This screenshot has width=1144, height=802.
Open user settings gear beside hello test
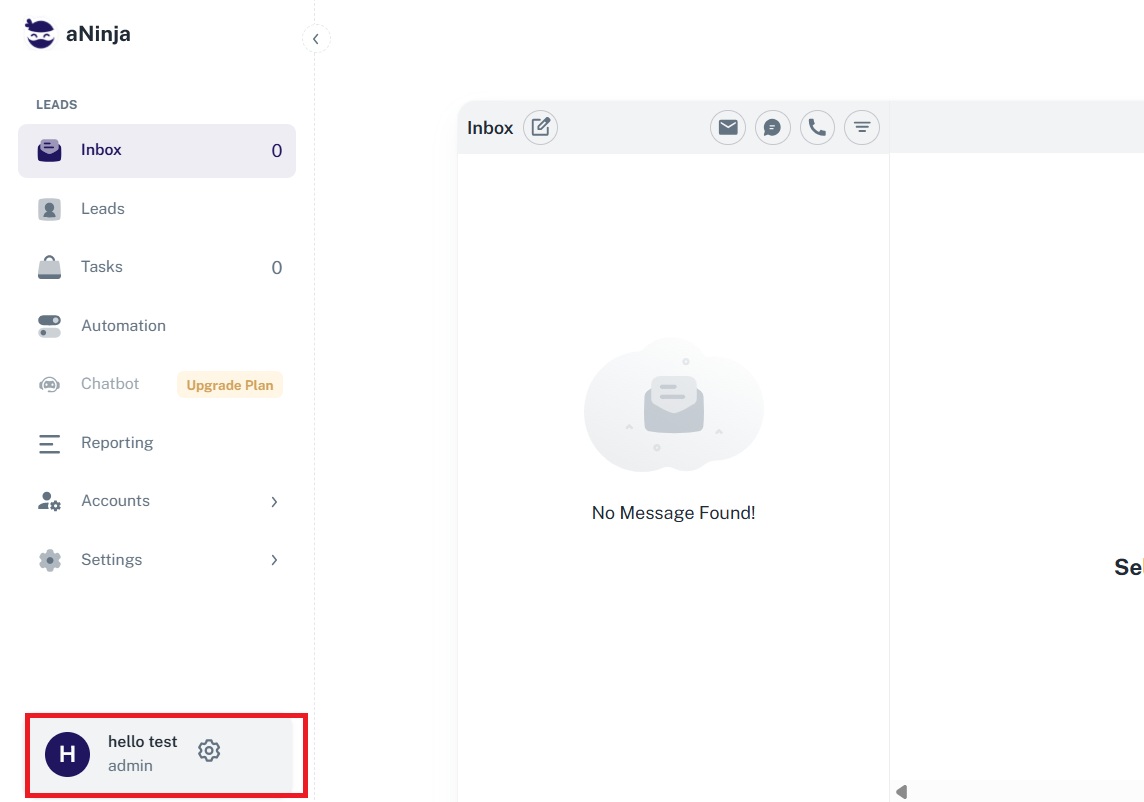pyautogui.click(x=209, y=751)
